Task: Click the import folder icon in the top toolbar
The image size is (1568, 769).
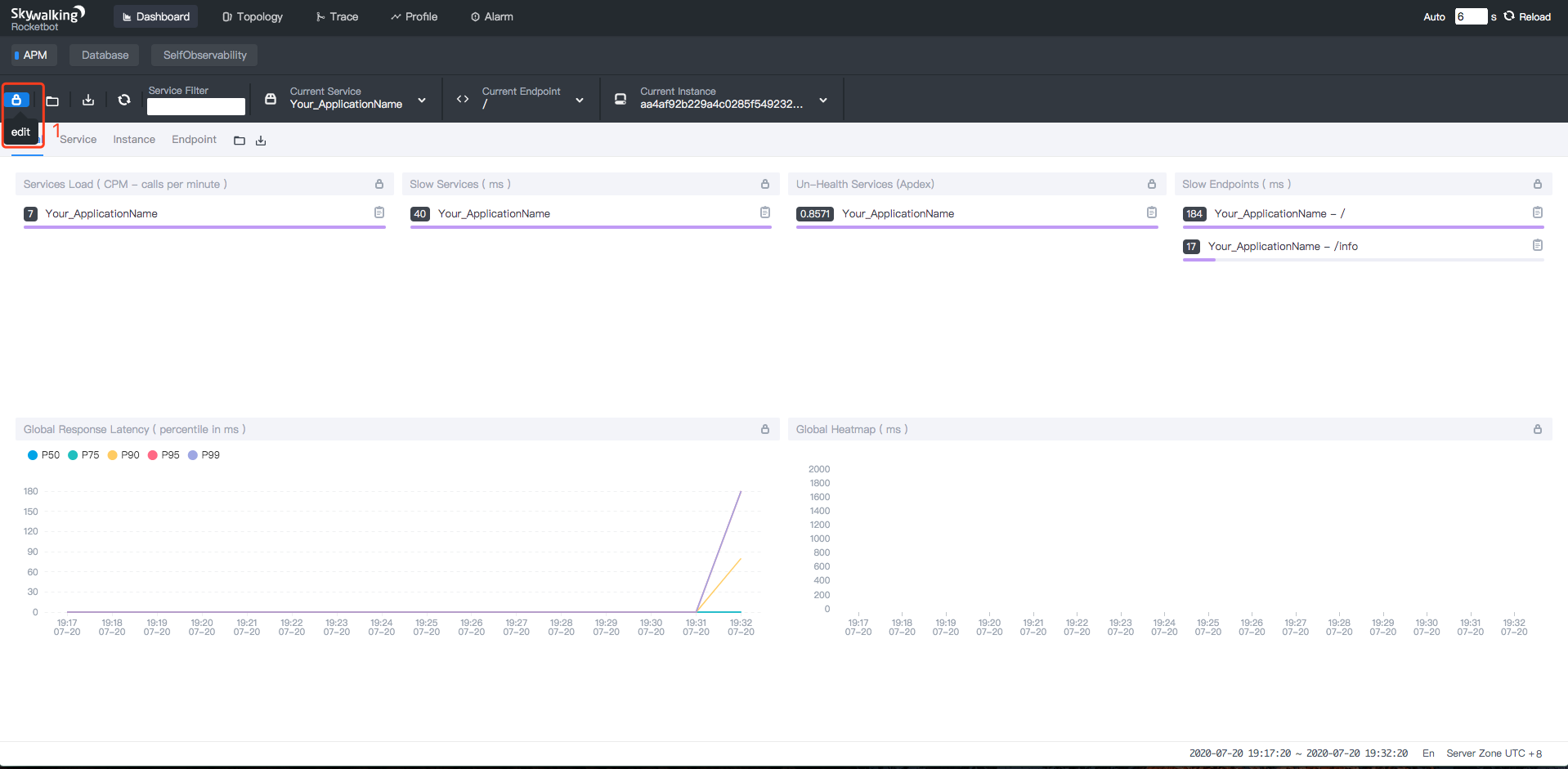Action: pos(52,101)
